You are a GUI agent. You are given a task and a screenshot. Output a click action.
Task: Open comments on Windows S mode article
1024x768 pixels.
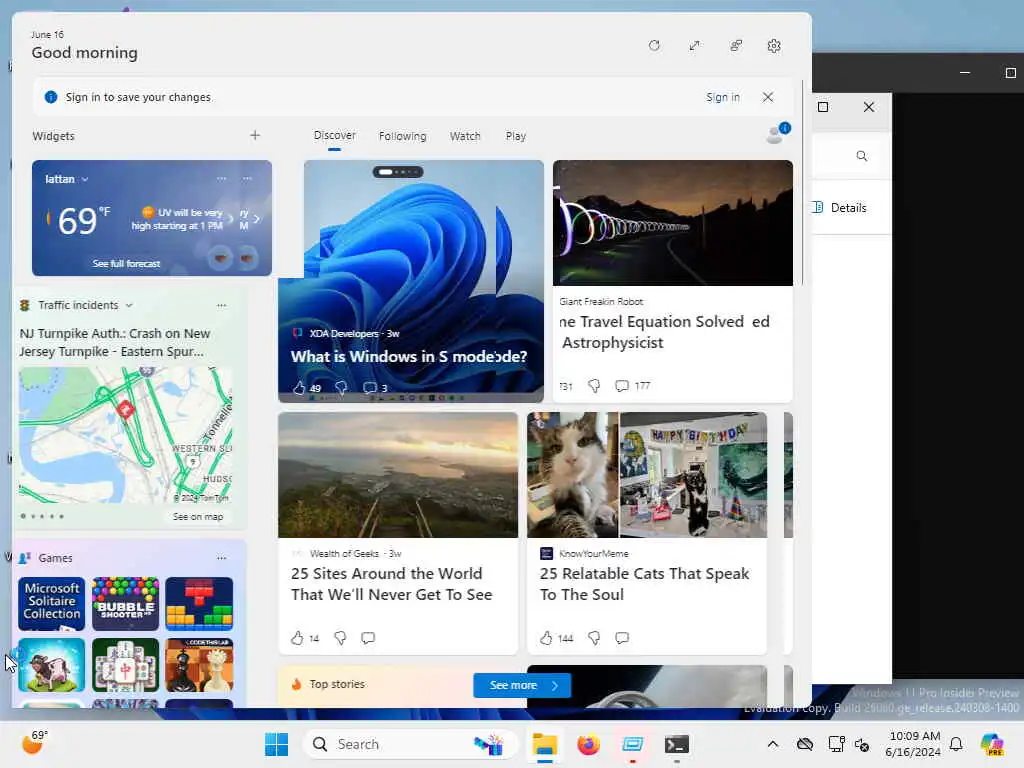370,388
